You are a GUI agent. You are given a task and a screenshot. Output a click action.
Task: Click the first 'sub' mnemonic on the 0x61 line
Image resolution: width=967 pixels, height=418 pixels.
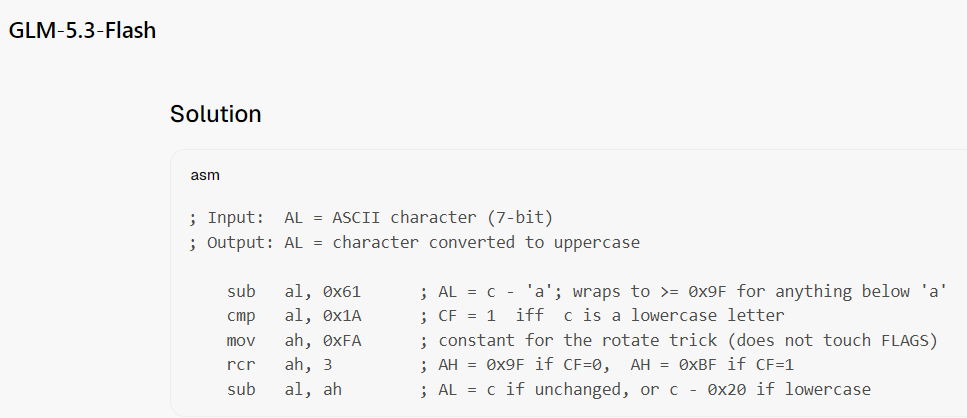[241, 292]
